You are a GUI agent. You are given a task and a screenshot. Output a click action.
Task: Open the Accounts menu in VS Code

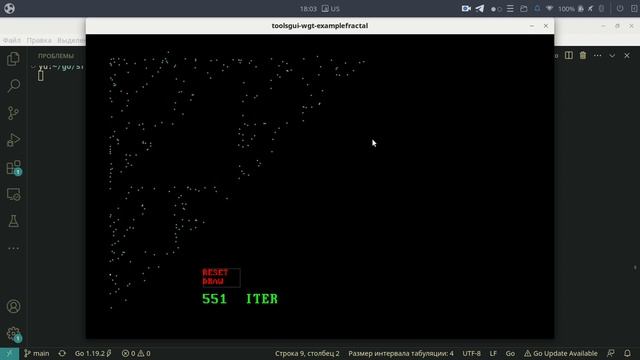[13, 306]
